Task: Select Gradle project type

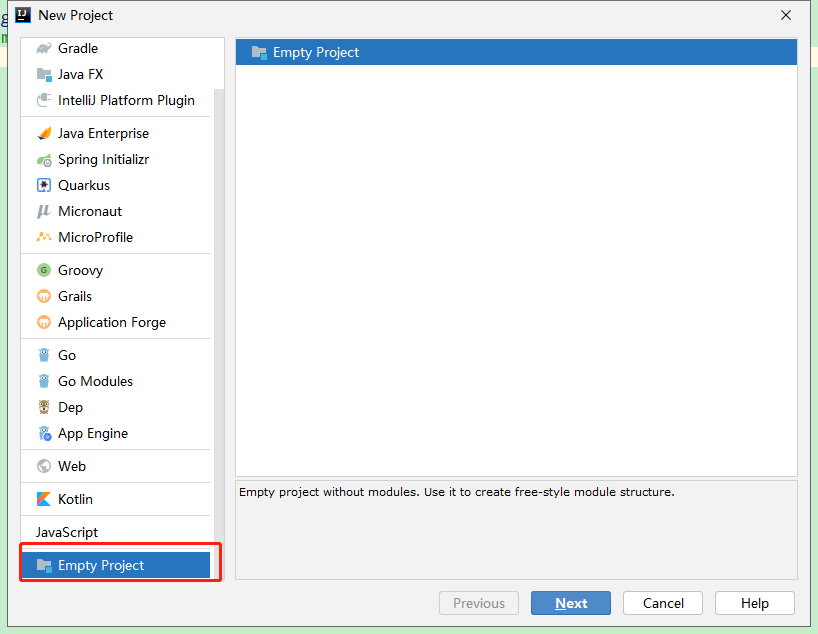Action: (x=115, y=48)
